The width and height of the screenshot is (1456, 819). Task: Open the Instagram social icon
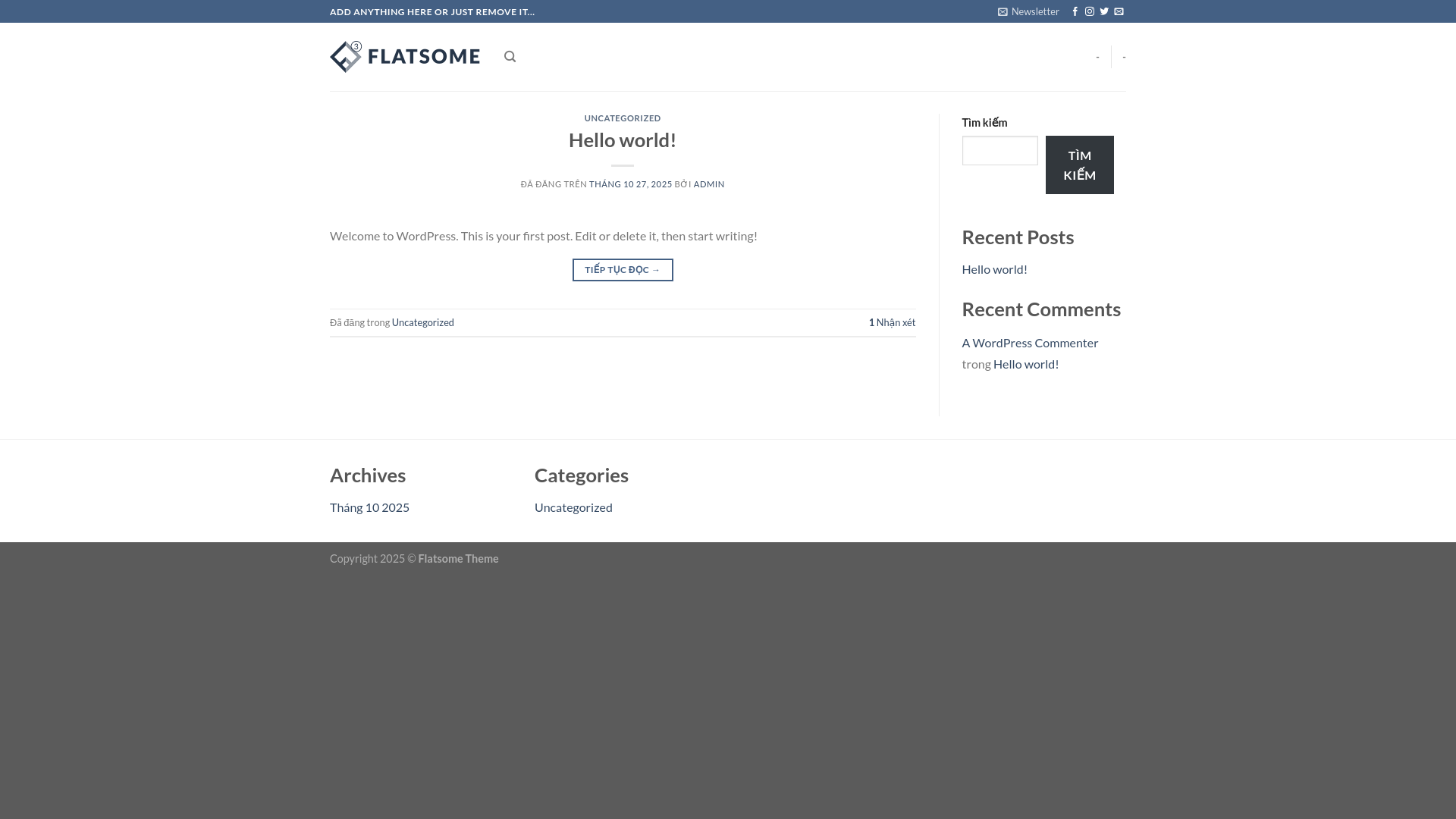(x=1090, y=11)
